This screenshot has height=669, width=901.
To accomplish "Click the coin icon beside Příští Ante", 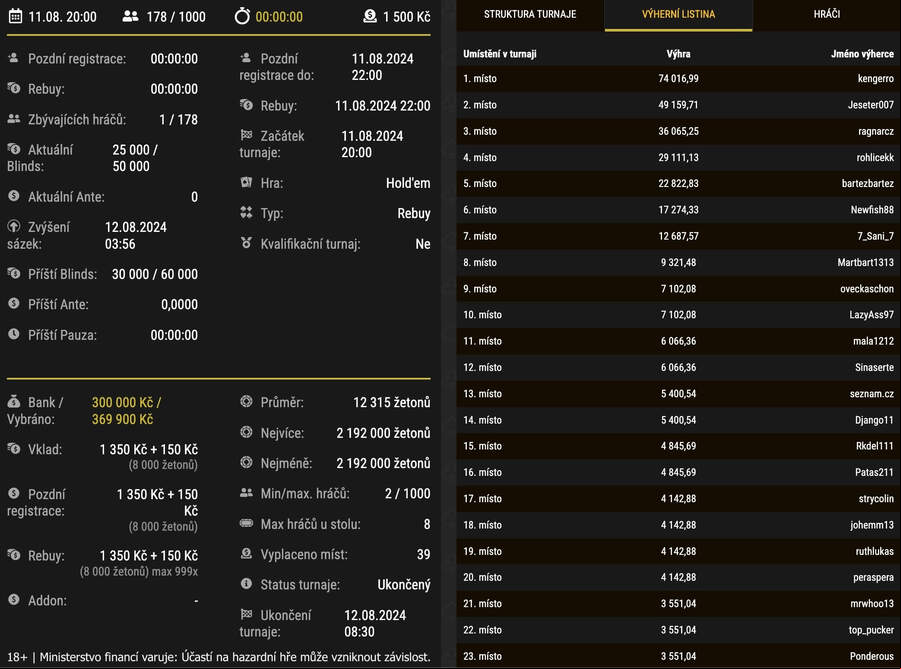I will (x=14, y=303).
